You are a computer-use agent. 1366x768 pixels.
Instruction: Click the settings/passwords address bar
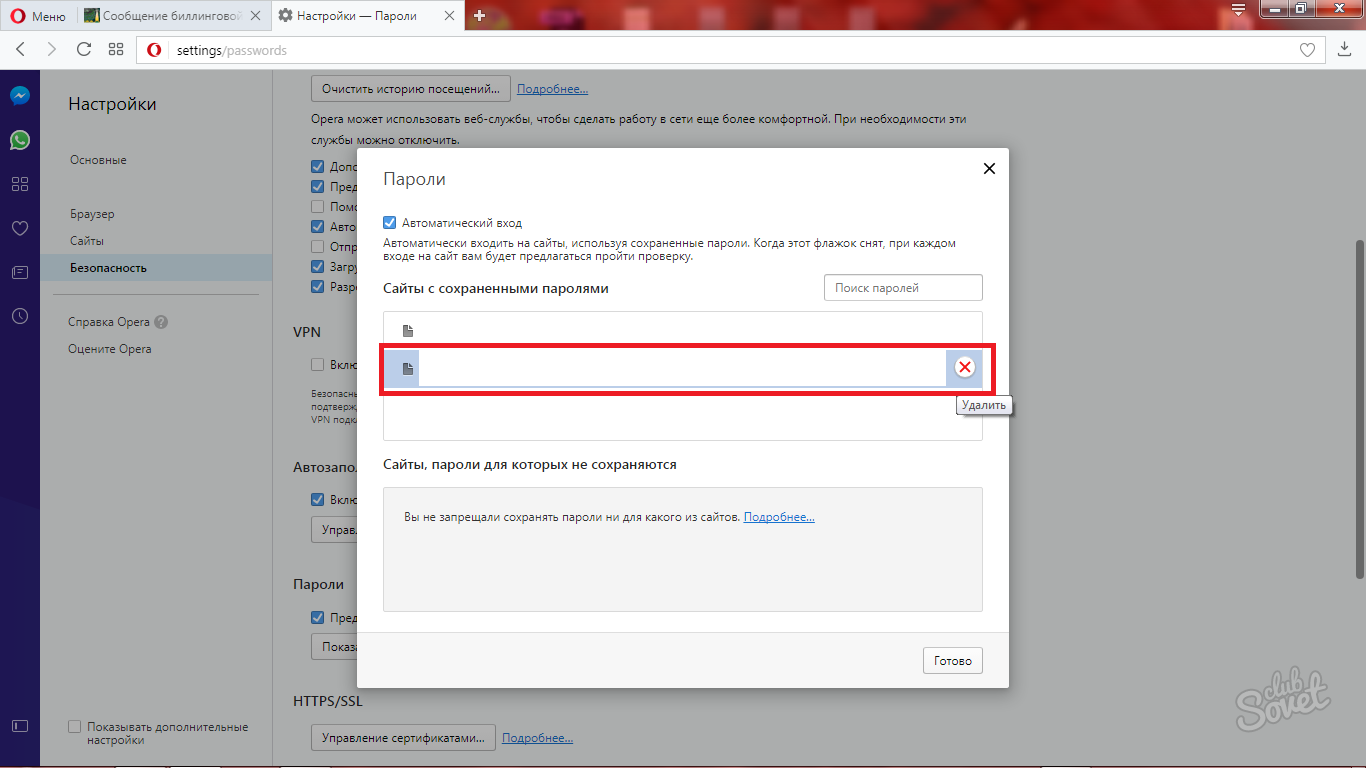[730, 50]
